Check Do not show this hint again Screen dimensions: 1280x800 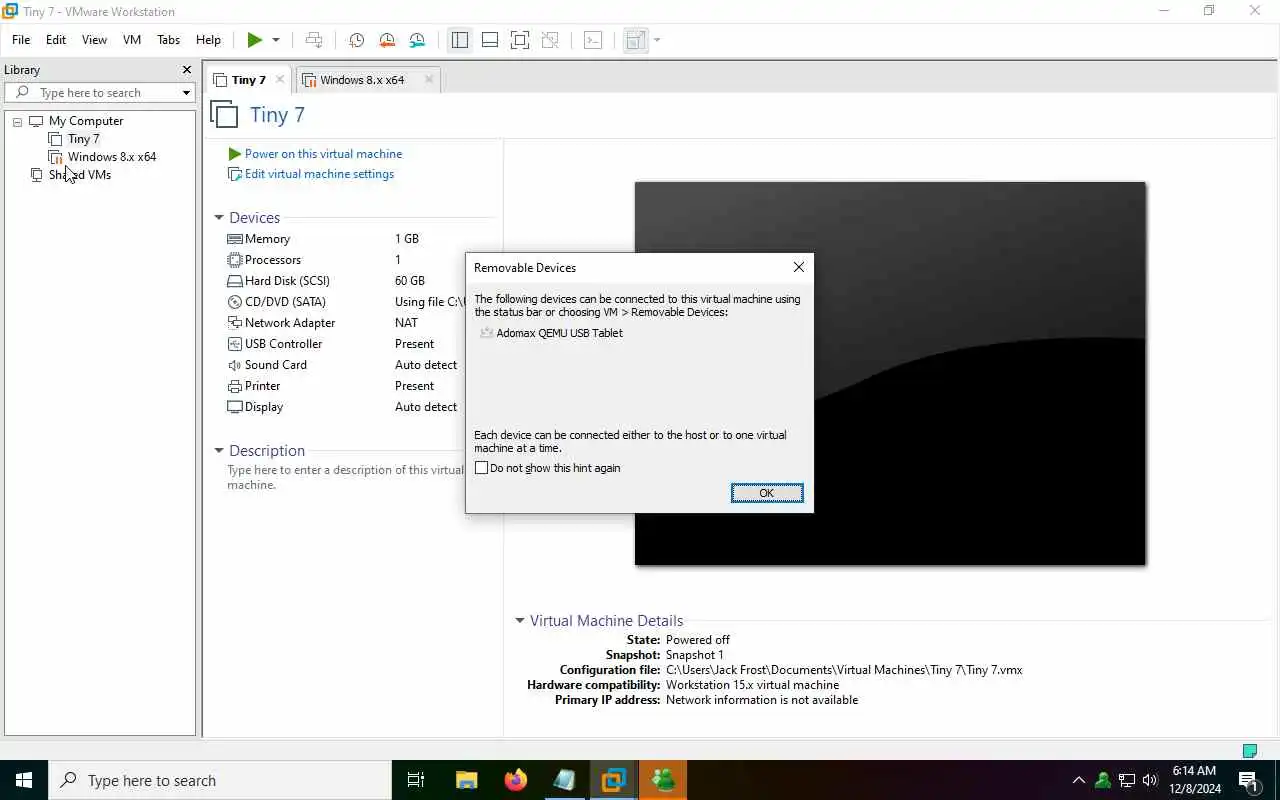click(482, 468)
